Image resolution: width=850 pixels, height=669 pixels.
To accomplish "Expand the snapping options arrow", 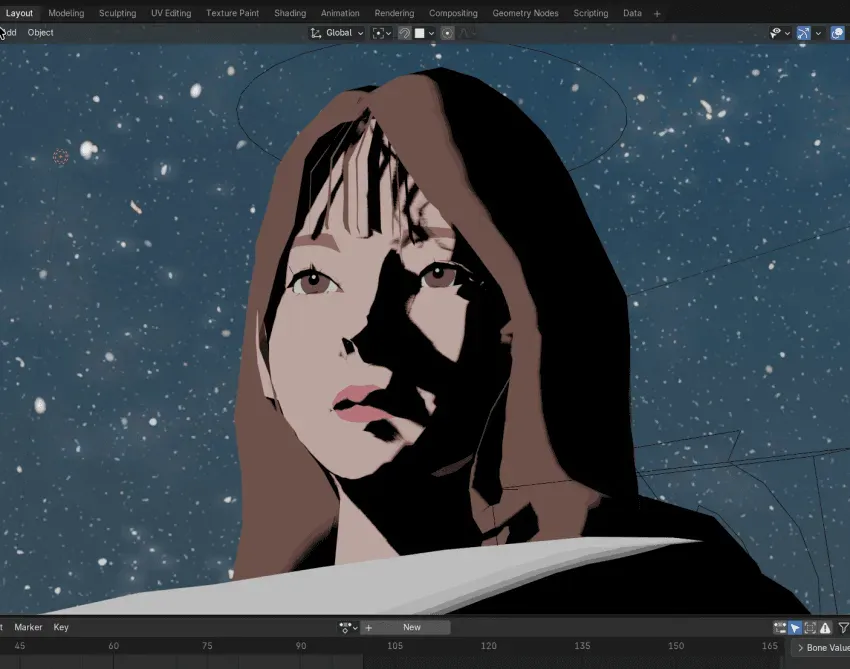I will (432, 33).
